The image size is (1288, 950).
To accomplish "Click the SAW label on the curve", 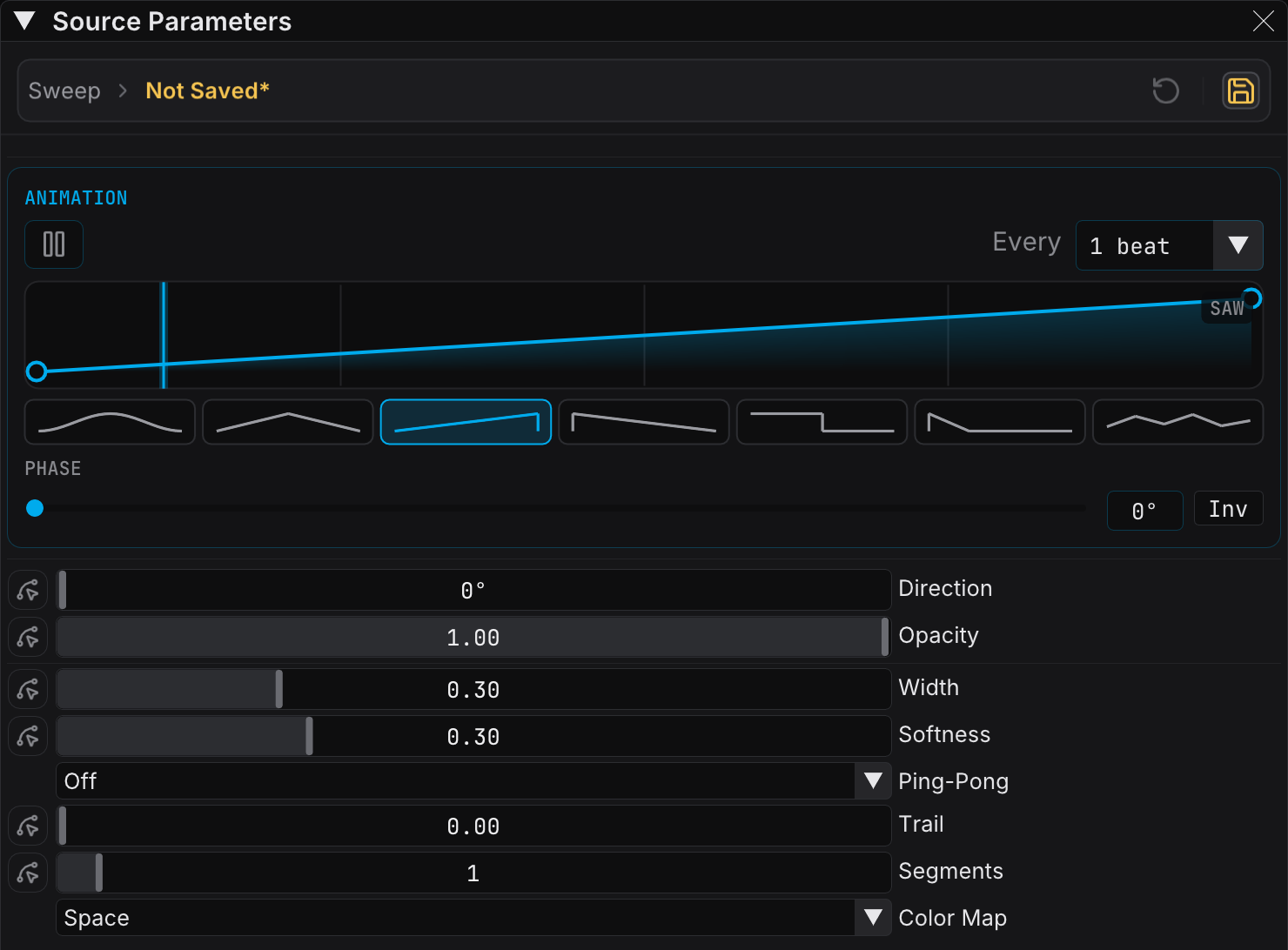I will tap(1227, 309).
